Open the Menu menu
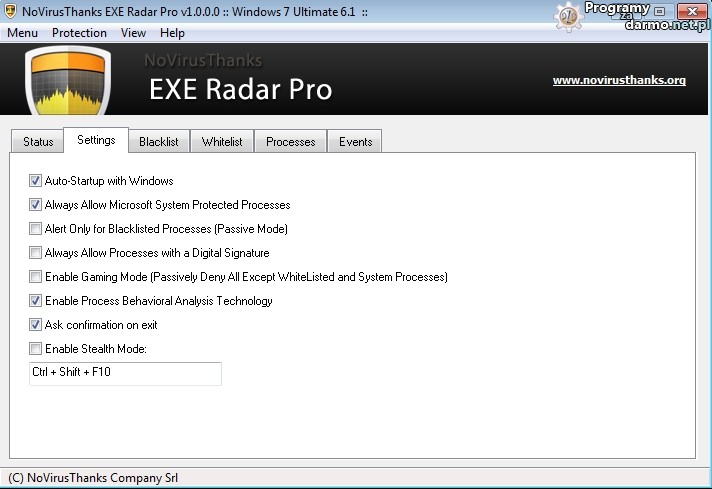Image resolution: width=712 pixels, height=489 pixels. click(x=23, y=33)
